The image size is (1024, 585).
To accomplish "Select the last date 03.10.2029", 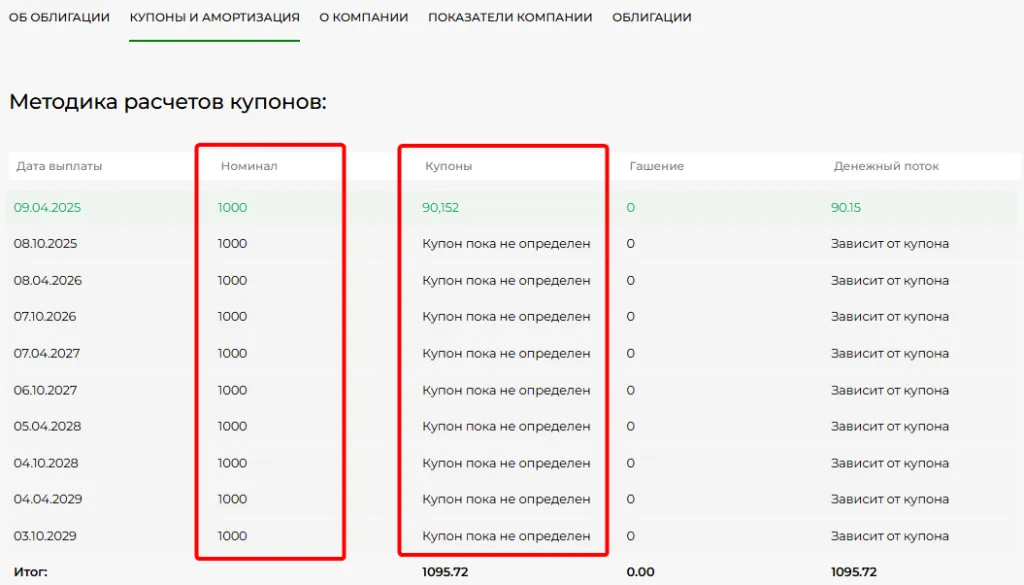I will point(45,536).
